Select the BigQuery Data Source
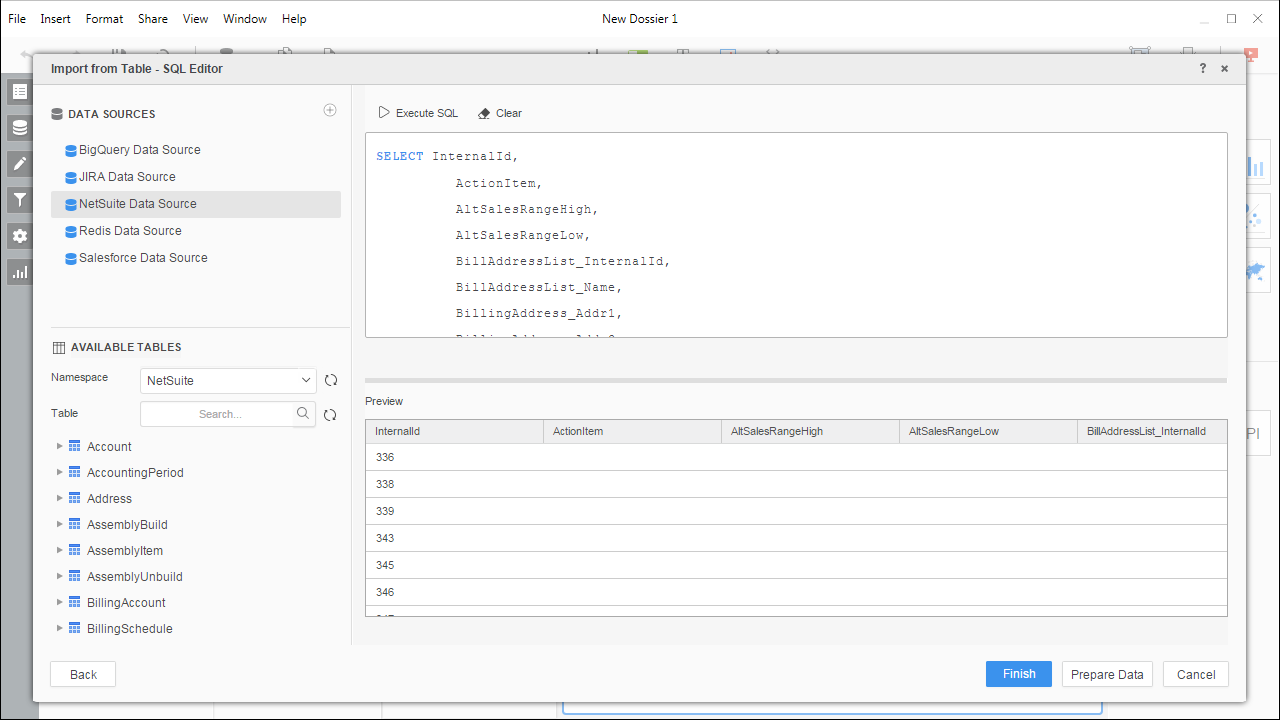This screenshot has width=1280, height=720. pyautogui.click(x=139, y=150)
